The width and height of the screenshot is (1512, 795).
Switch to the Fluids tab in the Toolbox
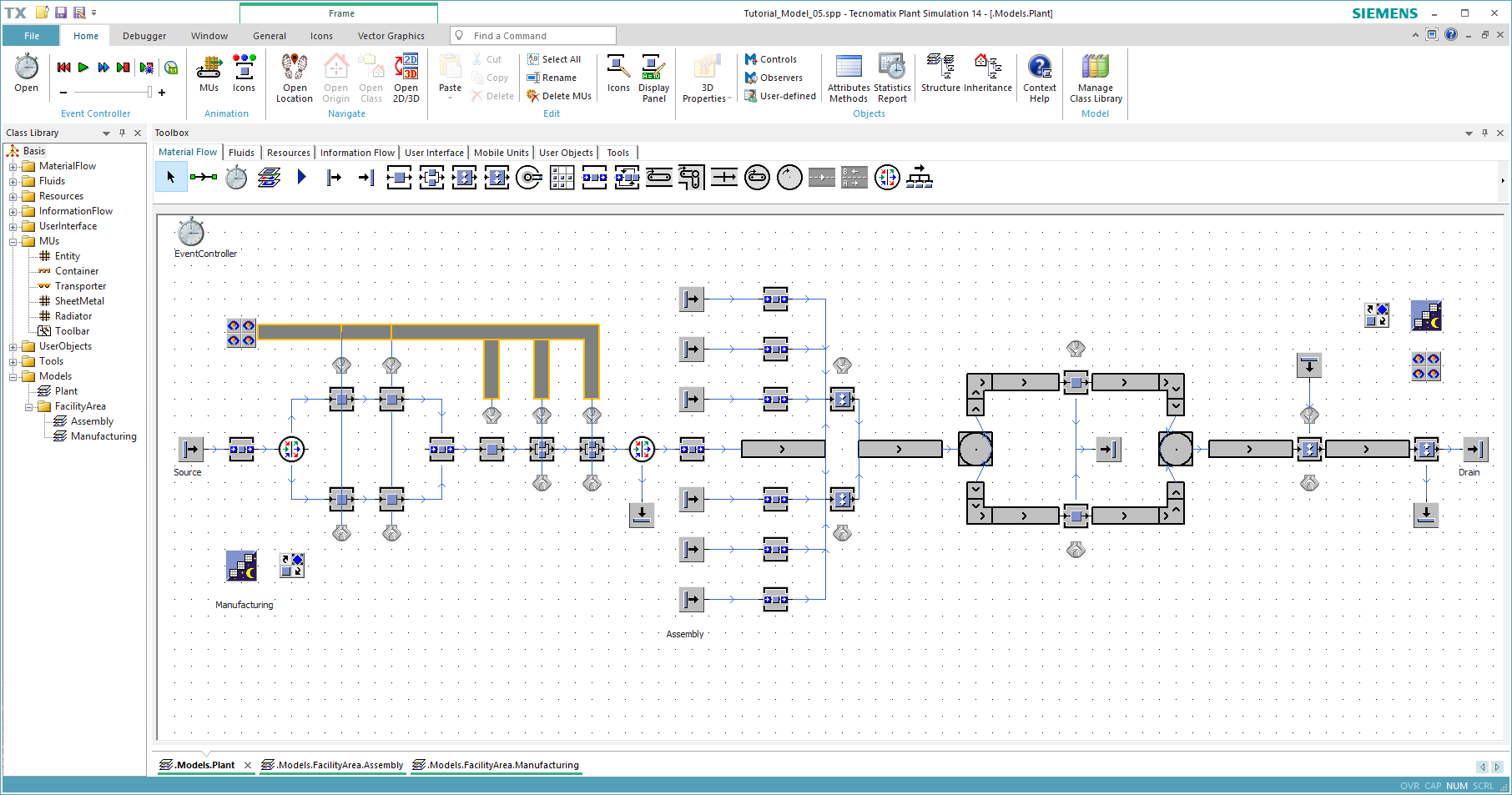[241, 152]
